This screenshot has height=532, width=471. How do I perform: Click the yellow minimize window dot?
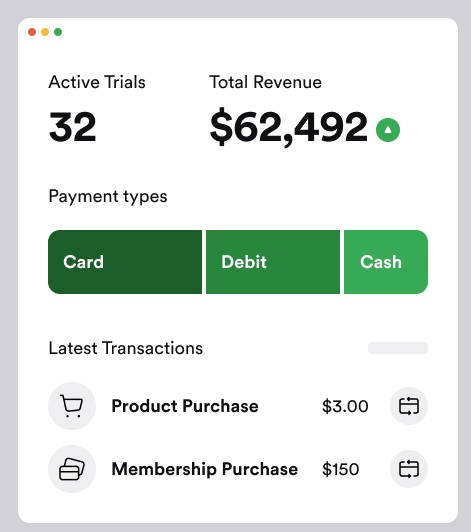[x=45, y=32]
